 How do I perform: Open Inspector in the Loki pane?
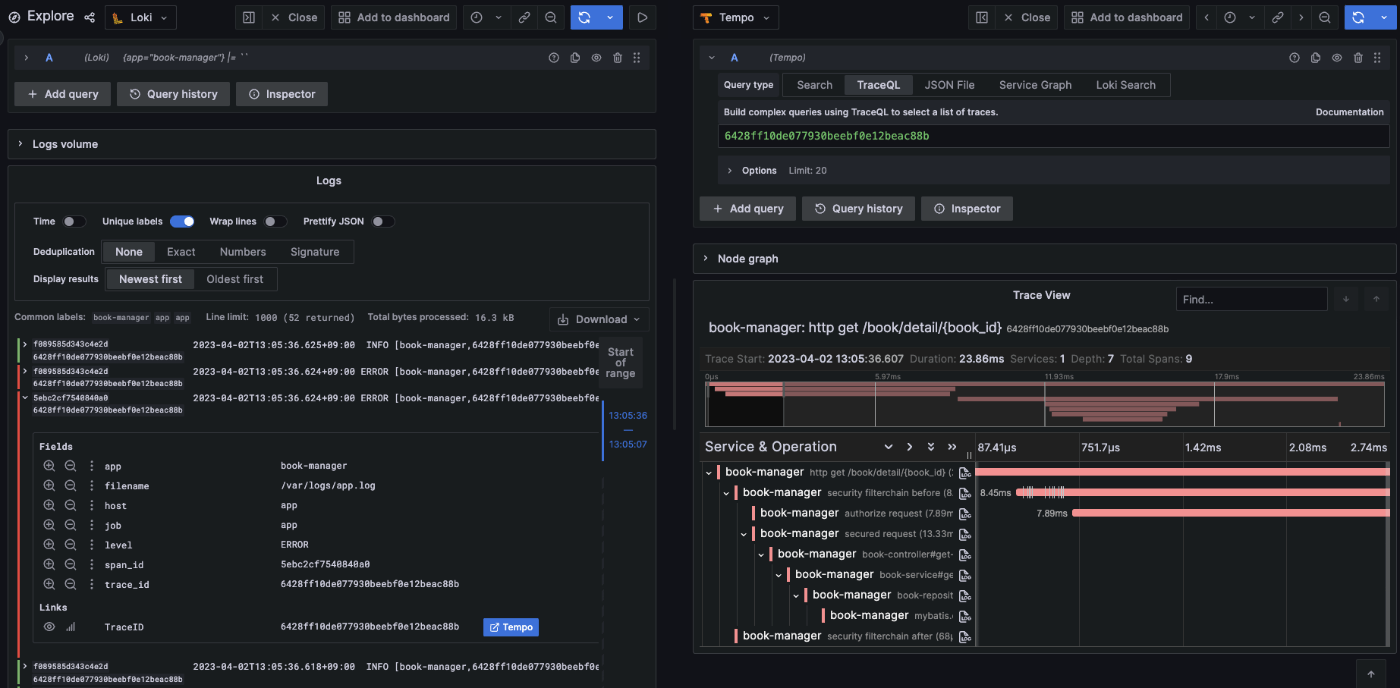click(281, 94)
